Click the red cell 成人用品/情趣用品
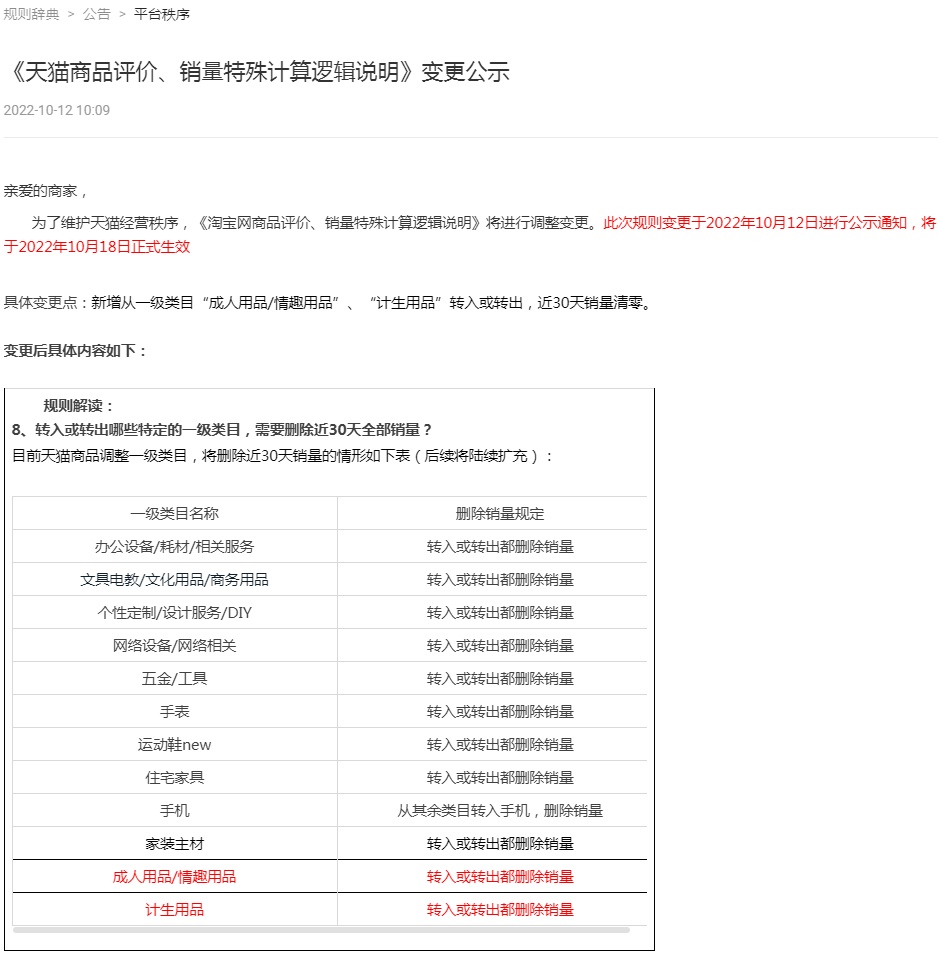The width and height of the screenshot is (938, 963). [x=174, y=877]
